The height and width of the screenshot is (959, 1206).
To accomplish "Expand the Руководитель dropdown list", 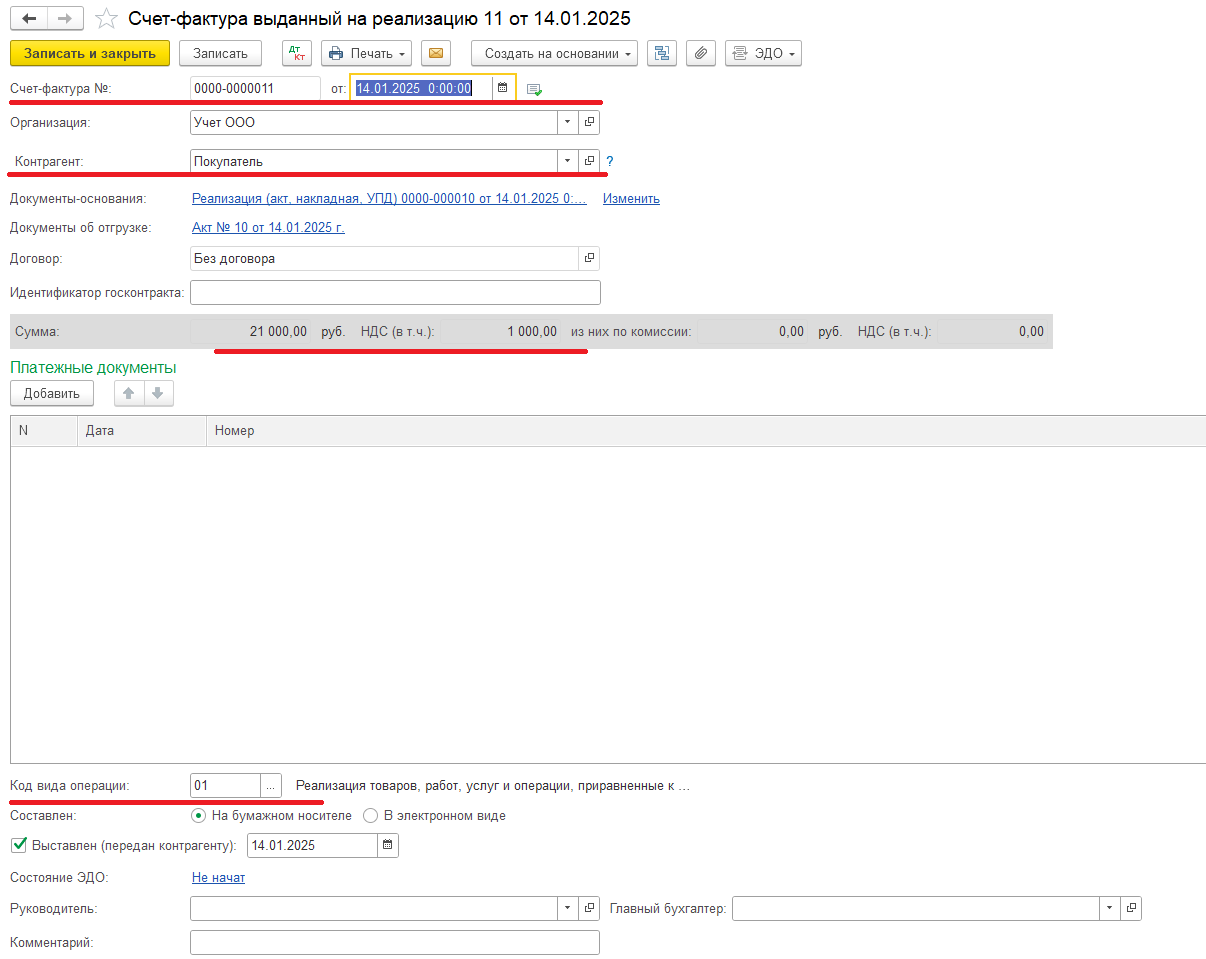I will click(x=568, y=908).
